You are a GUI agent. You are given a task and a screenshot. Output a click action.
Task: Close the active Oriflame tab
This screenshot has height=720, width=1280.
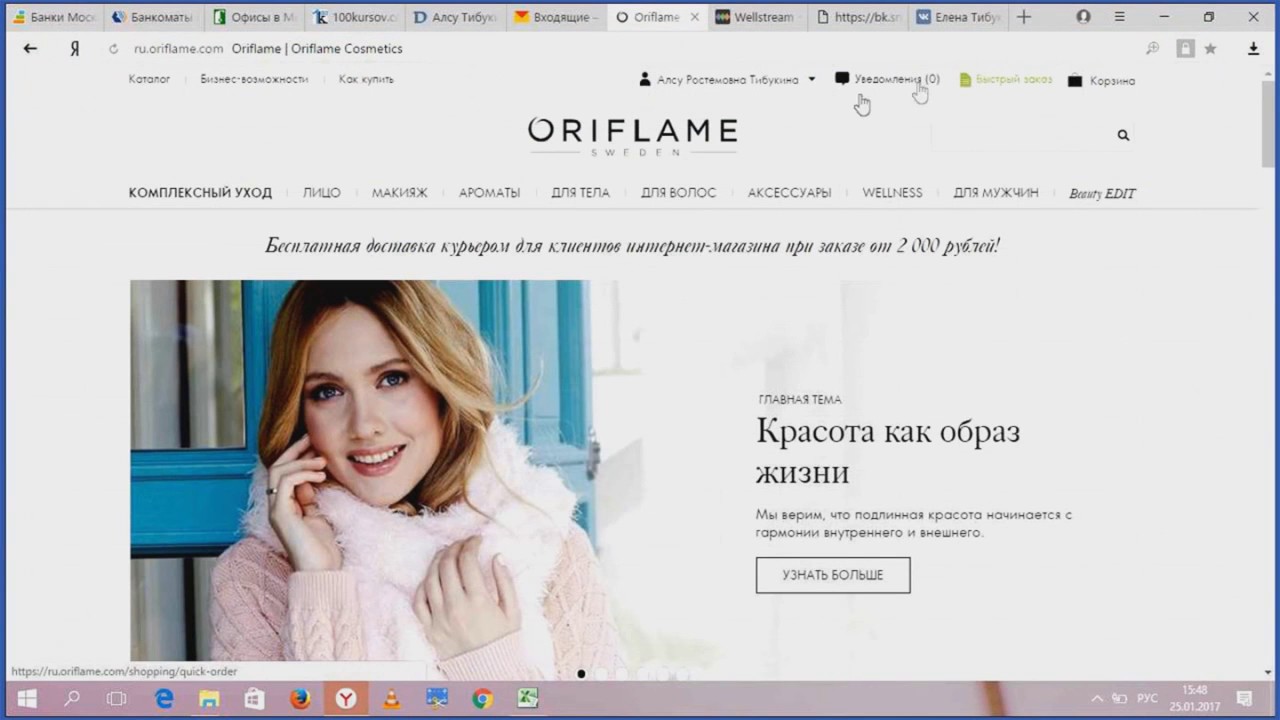click(695, 17)
